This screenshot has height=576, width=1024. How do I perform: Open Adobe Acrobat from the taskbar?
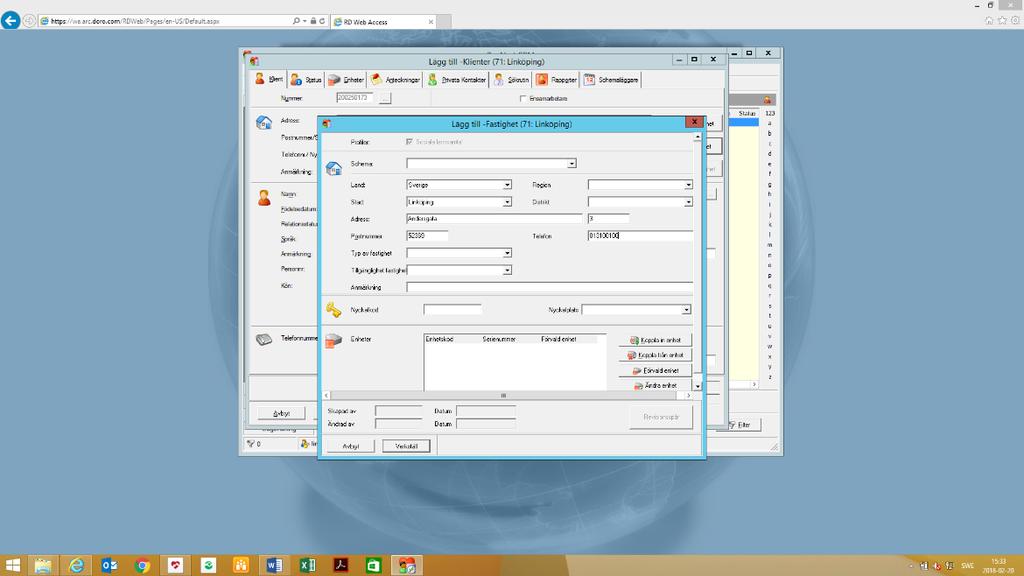tap(340, 566)
